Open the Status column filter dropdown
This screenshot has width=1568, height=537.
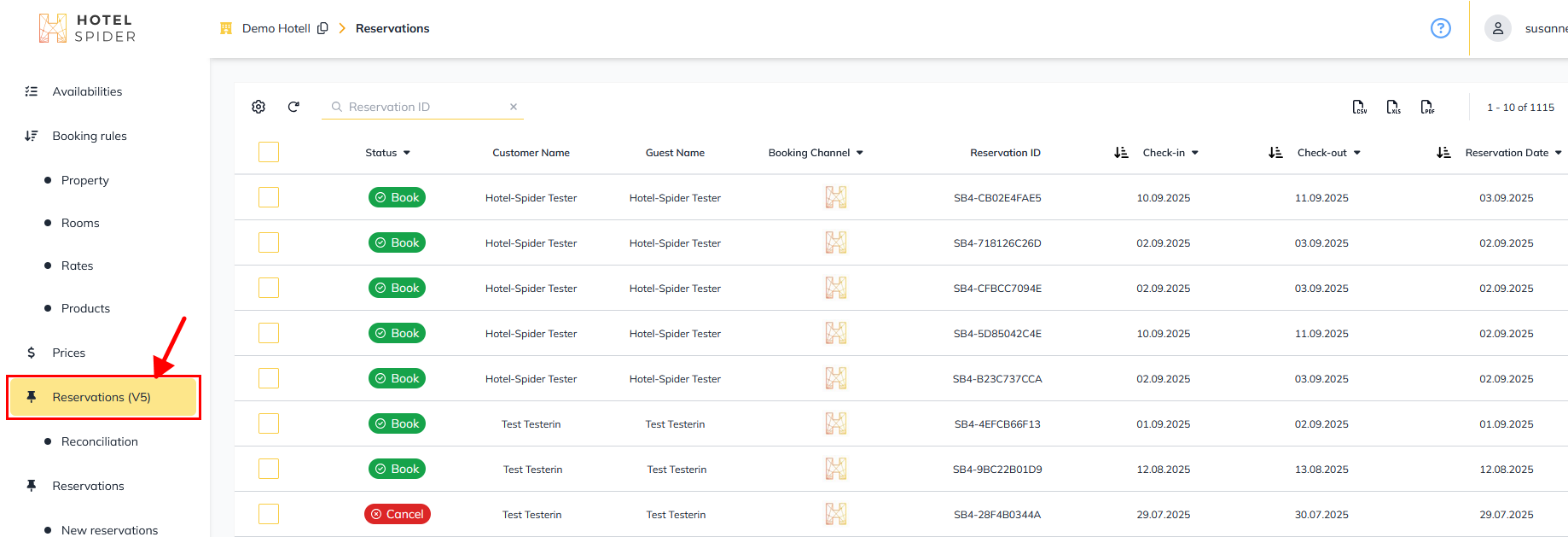(x=407, y=153)
